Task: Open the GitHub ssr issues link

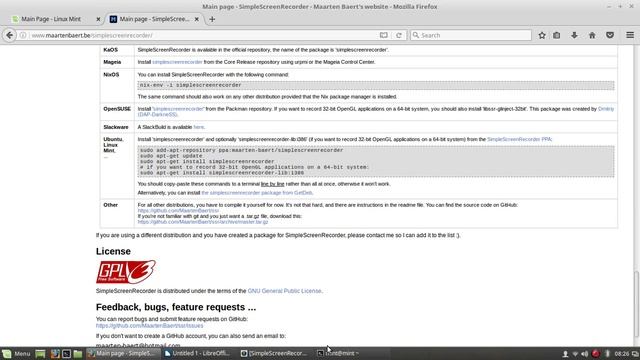Action: pos(149,326)
